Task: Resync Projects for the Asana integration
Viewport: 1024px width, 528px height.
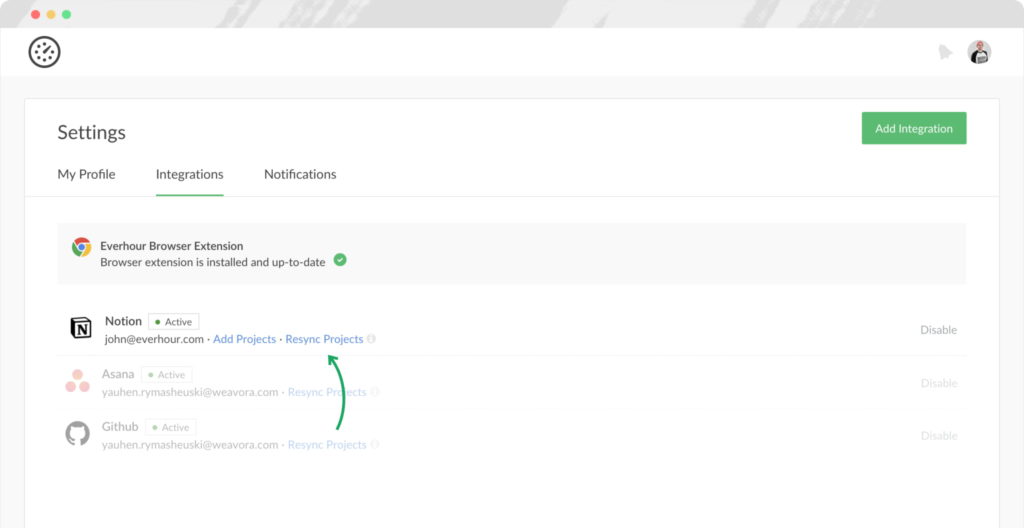Action: [x=327, y=392]
